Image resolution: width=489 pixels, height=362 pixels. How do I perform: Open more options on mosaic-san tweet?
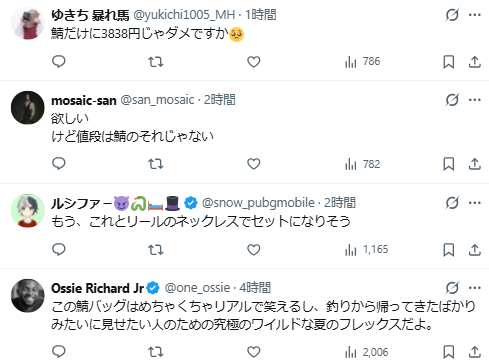tap(475, 100)
